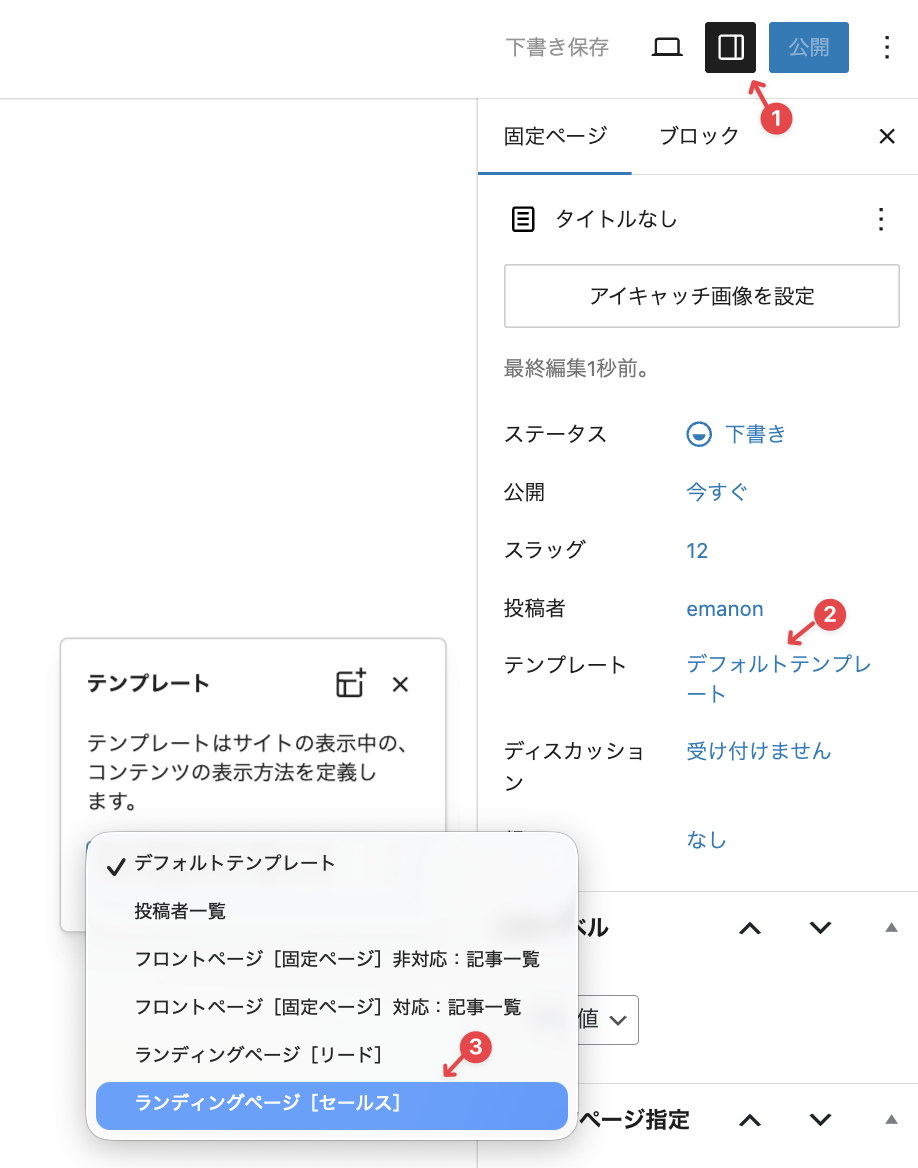Click 下書き保存 to save draft
The image size is (918, 1168).
(557, 47)
